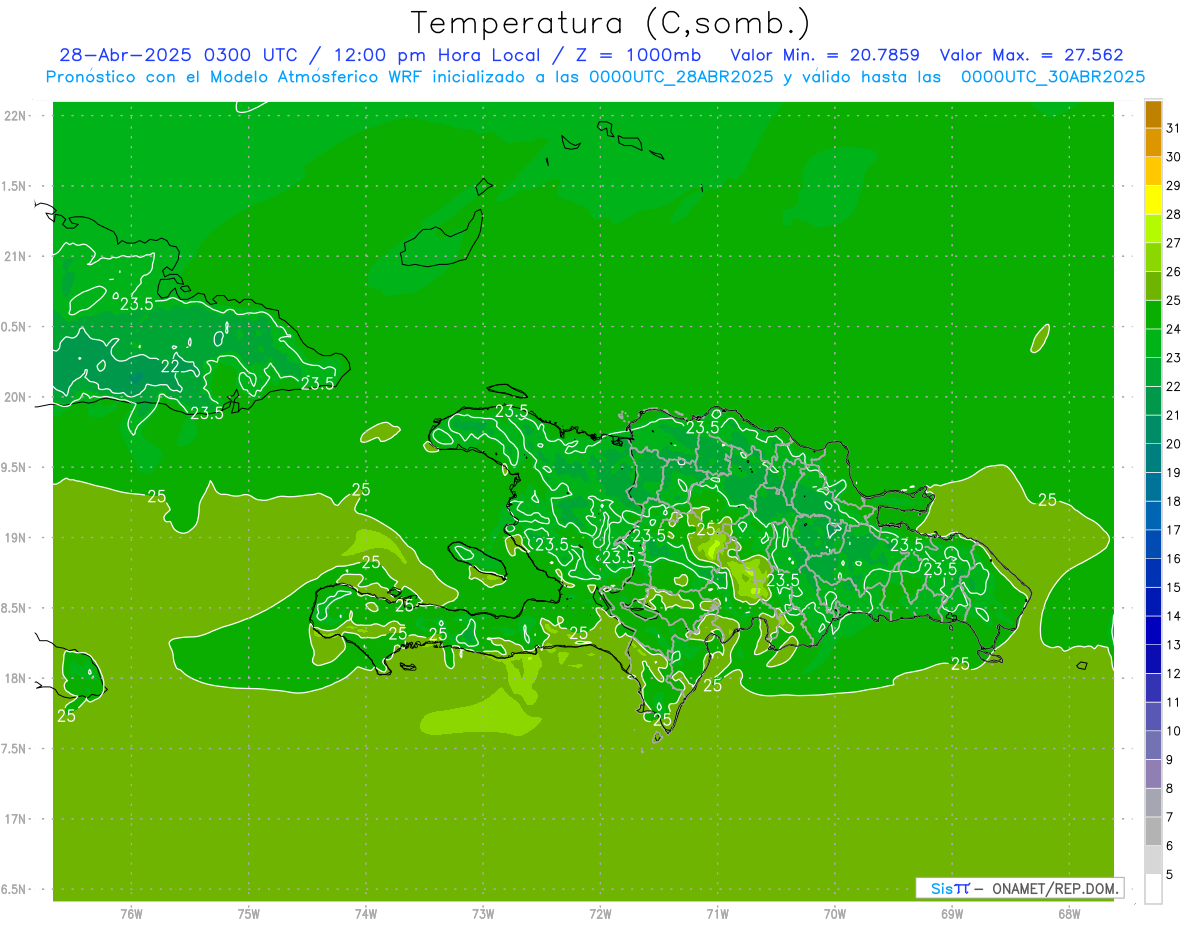The height and width of the screenshot is (927, 1200).
Task: Click the "22" contour label over Cuba
Action: [170, 367]
